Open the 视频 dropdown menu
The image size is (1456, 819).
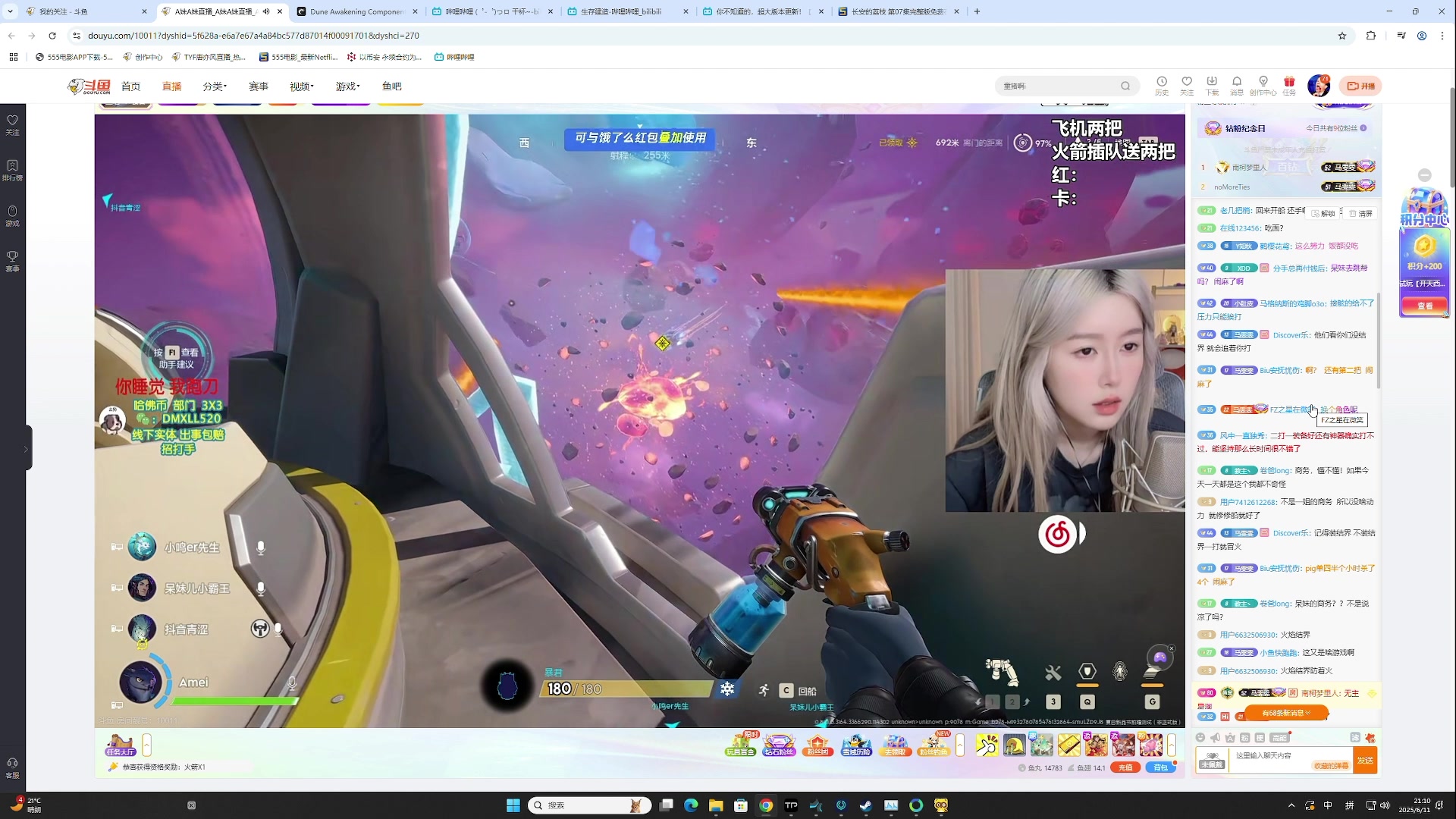(302, 86)
